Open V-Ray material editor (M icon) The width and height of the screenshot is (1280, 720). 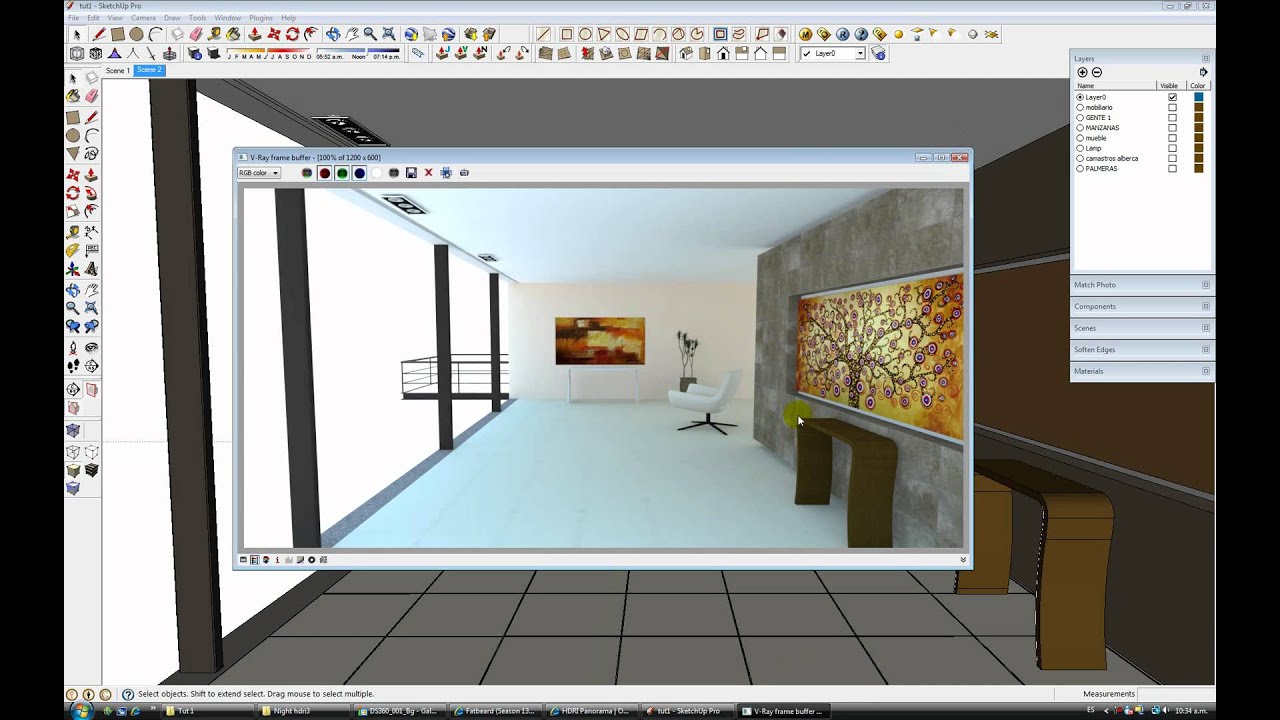[805, 34]
